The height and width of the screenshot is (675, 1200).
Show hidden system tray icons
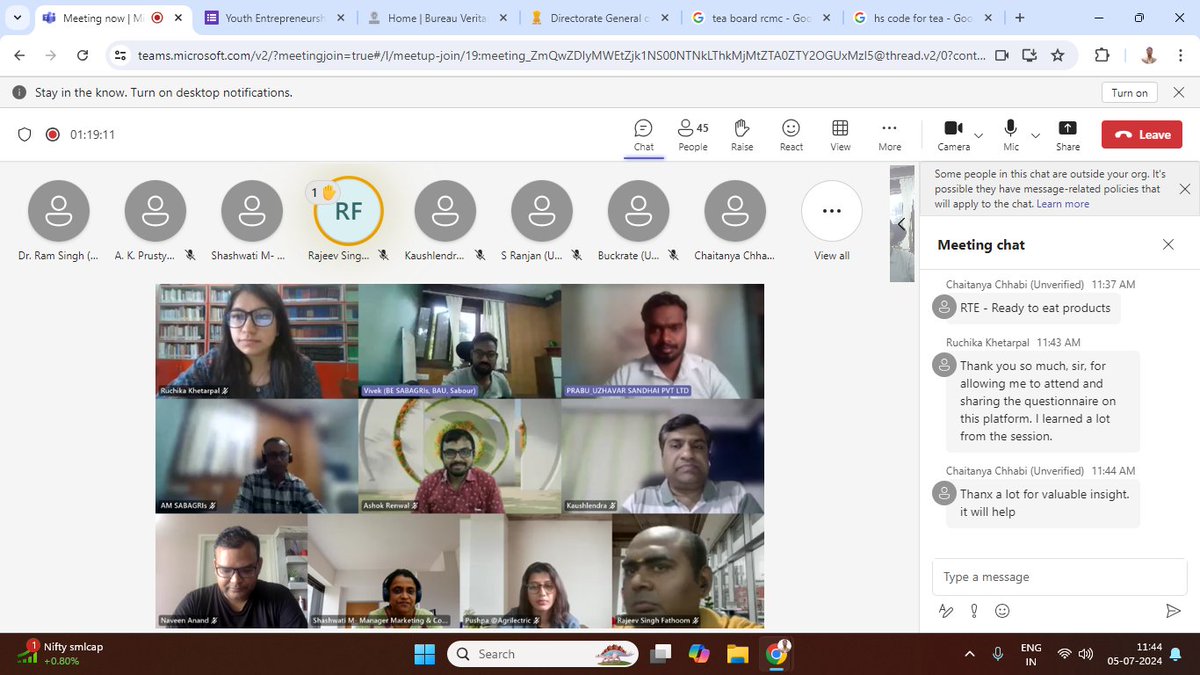969,653
